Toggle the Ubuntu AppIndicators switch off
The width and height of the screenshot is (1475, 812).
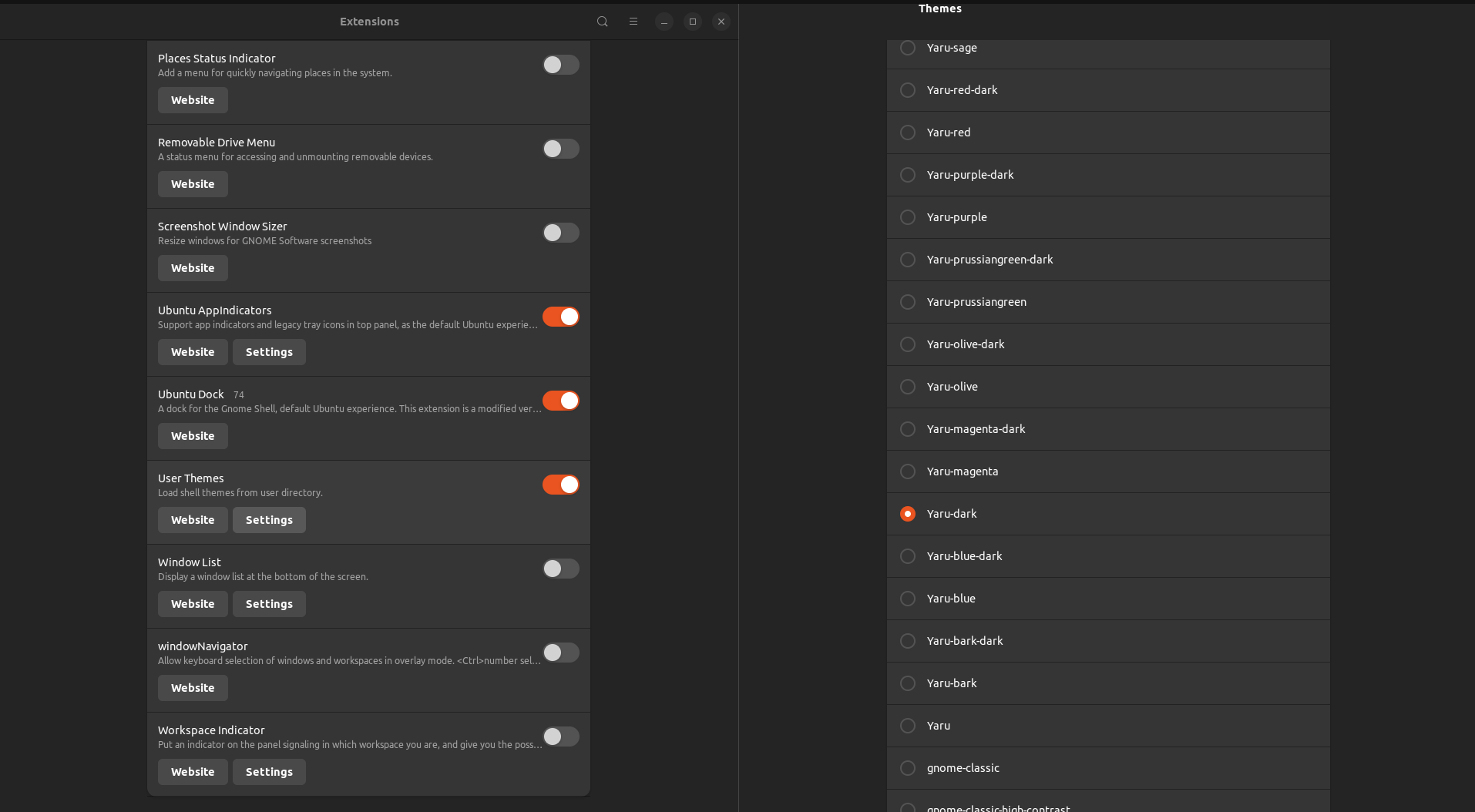560,317
